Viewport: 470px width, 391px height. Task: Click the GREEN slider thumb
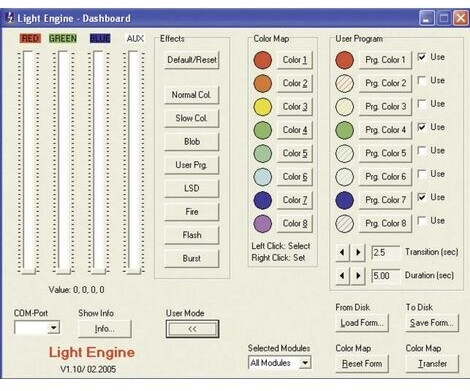pyautogui.click(x=63, y=271)
